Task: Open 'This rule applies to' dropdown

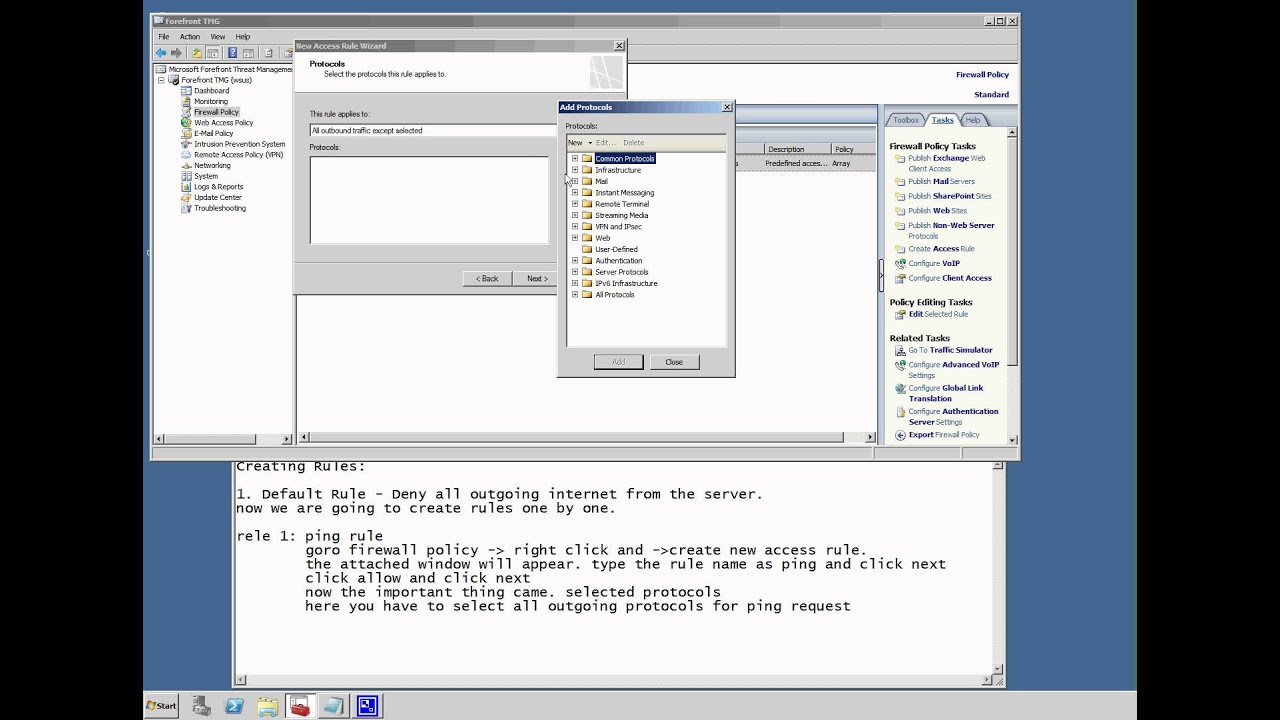Action: pos(432,130)
